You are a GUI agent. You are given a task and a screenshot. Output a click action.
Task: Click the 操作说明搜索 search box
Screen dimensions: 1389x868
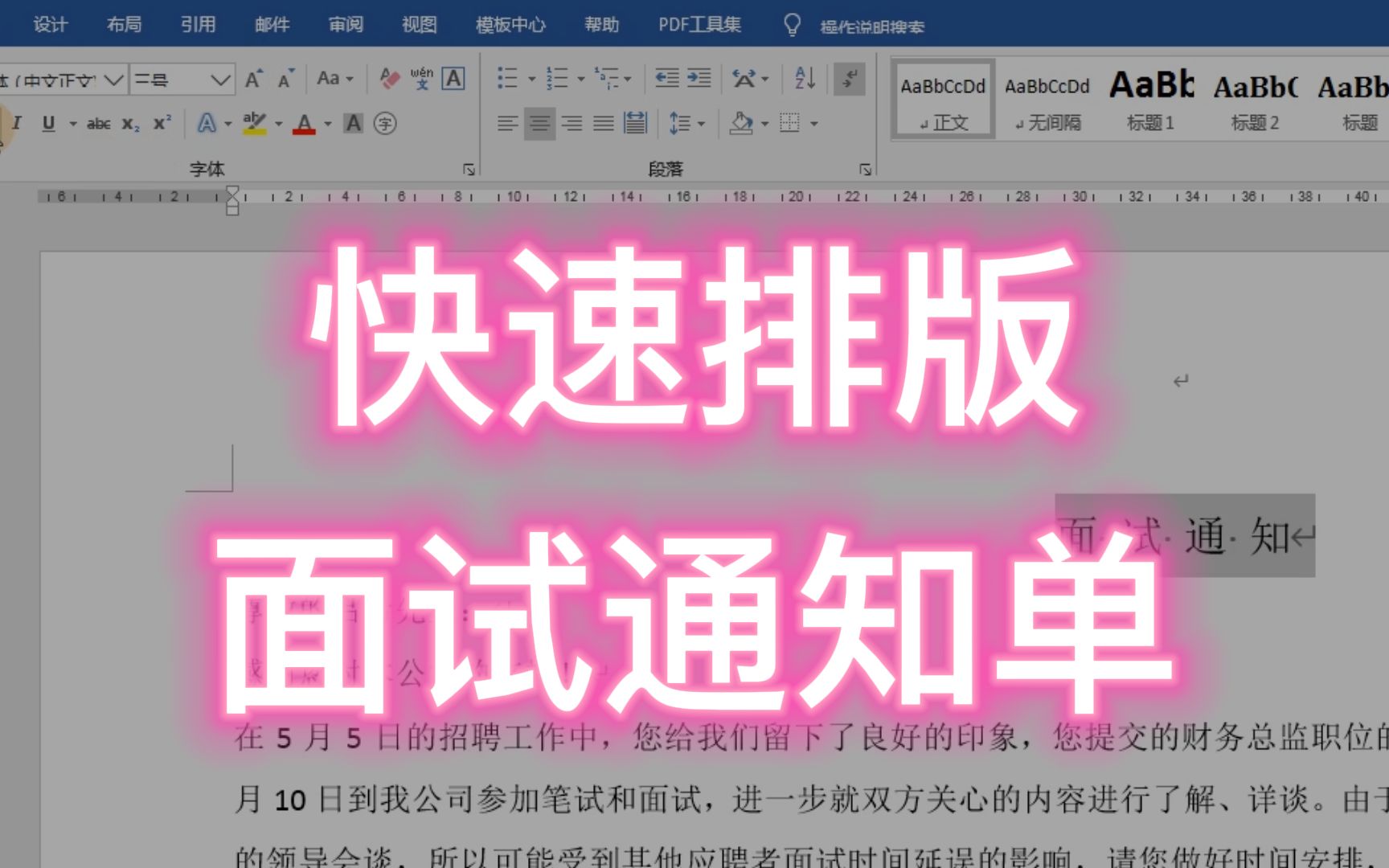(x=872, y=27)
